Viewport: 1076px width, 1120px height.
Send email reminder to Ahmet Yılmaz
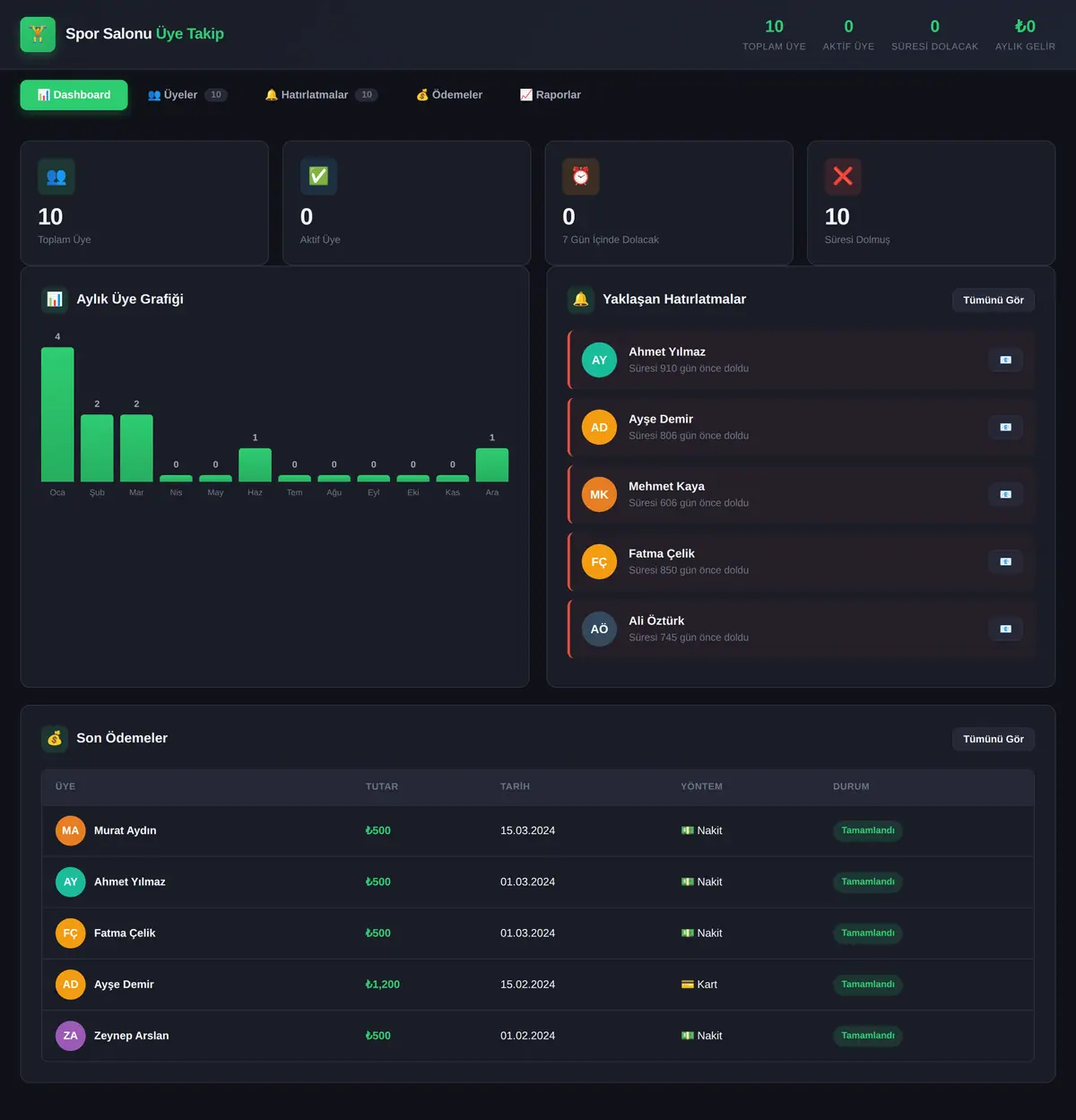[x=1005, y=360]
